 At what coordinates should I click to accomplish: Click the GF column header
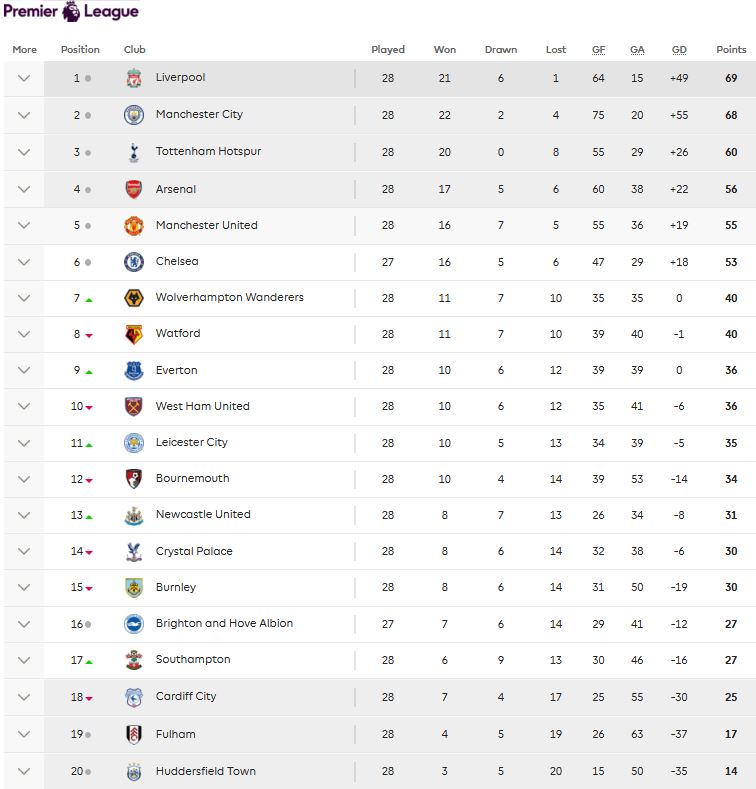tap(598, 49)
